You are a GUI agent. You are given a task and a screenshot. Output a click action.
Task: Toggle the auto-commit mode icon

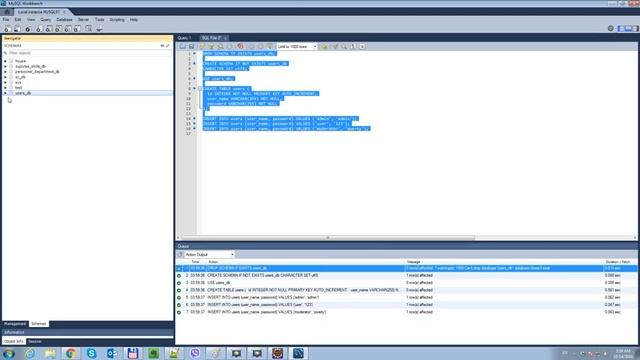(269, 47)
